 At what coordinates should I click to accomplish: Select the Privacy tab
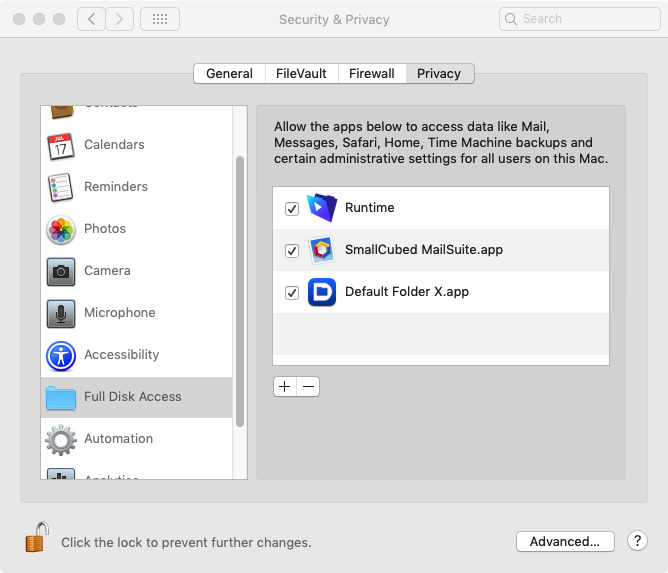pos(440,74)
